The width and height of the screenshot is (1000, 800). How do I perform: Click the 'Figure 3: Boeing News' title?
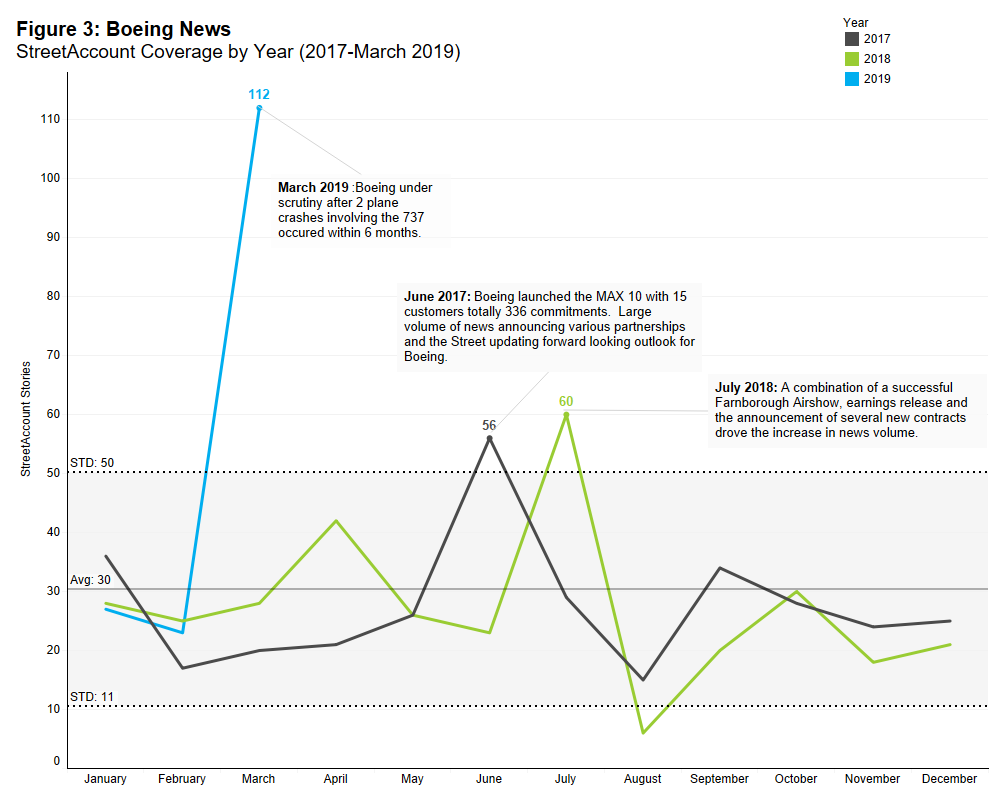pyautogui.click(x=124, y=29)
